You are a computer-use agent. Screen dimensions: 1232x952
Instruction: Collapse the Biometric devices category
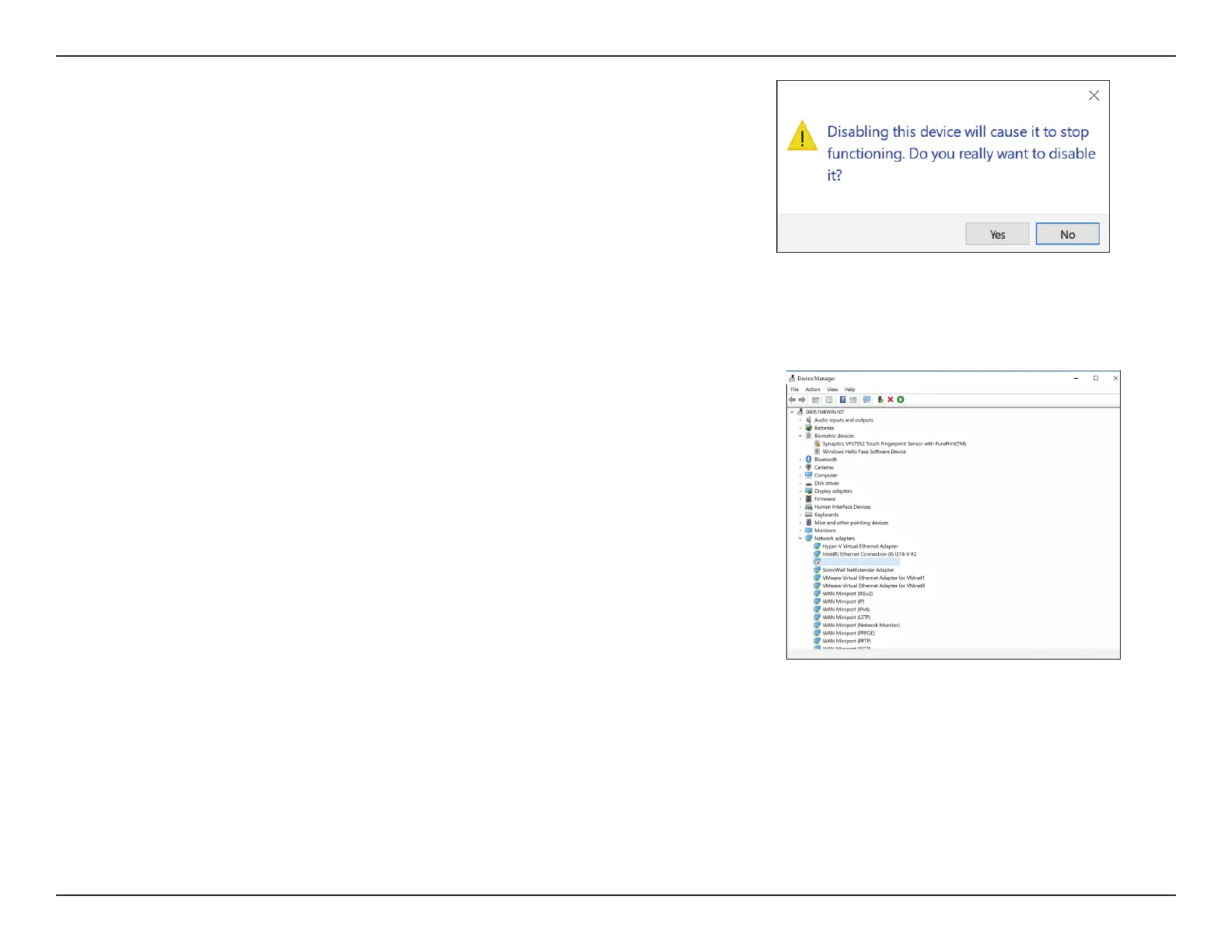pyautogui.click(x=800, y=436)
